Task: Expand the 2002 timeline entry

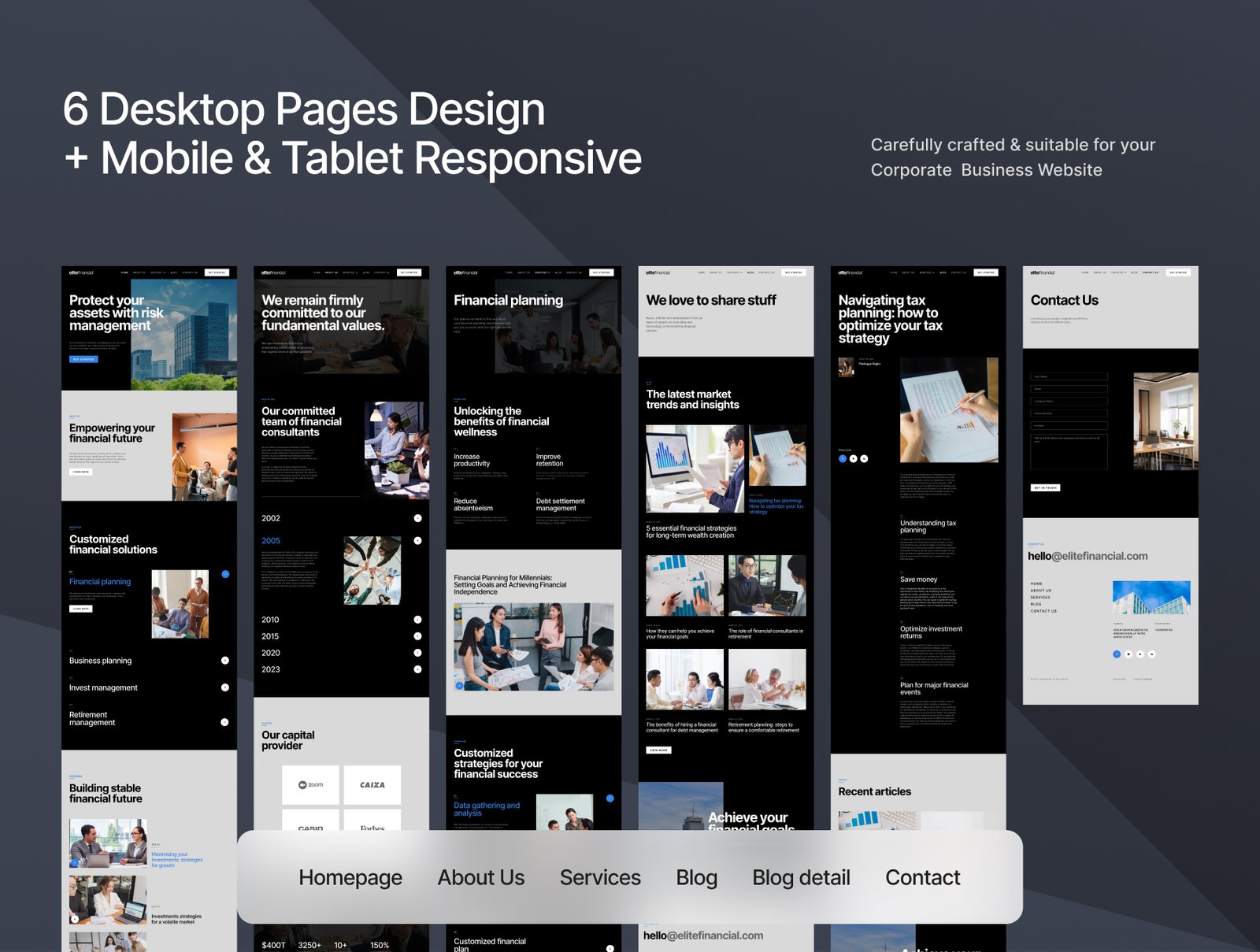Action: click(x=417, y=518)
